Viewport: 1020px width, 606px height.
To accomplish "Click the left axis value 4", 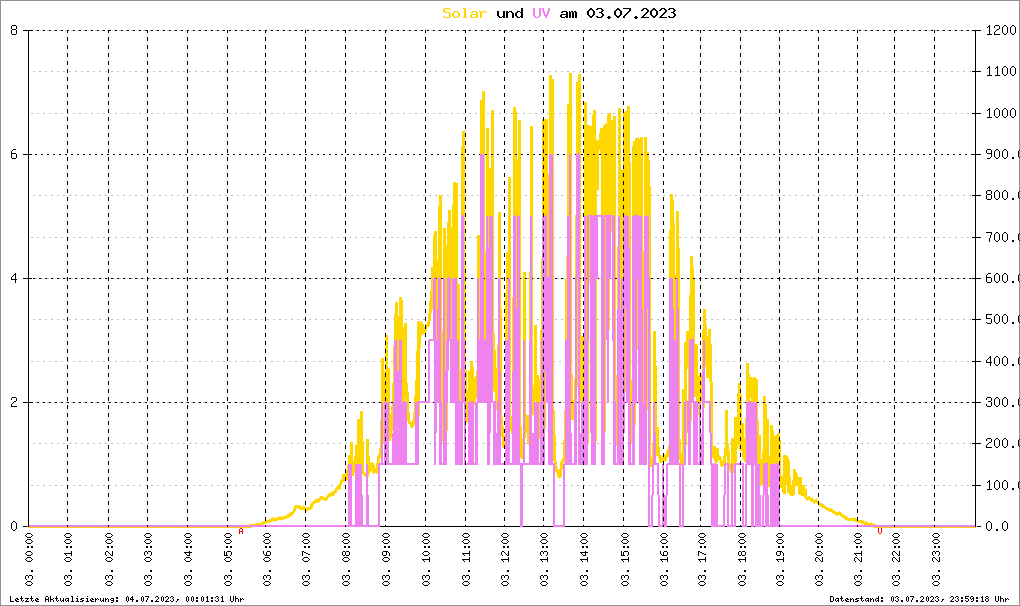I will [14, 278].
